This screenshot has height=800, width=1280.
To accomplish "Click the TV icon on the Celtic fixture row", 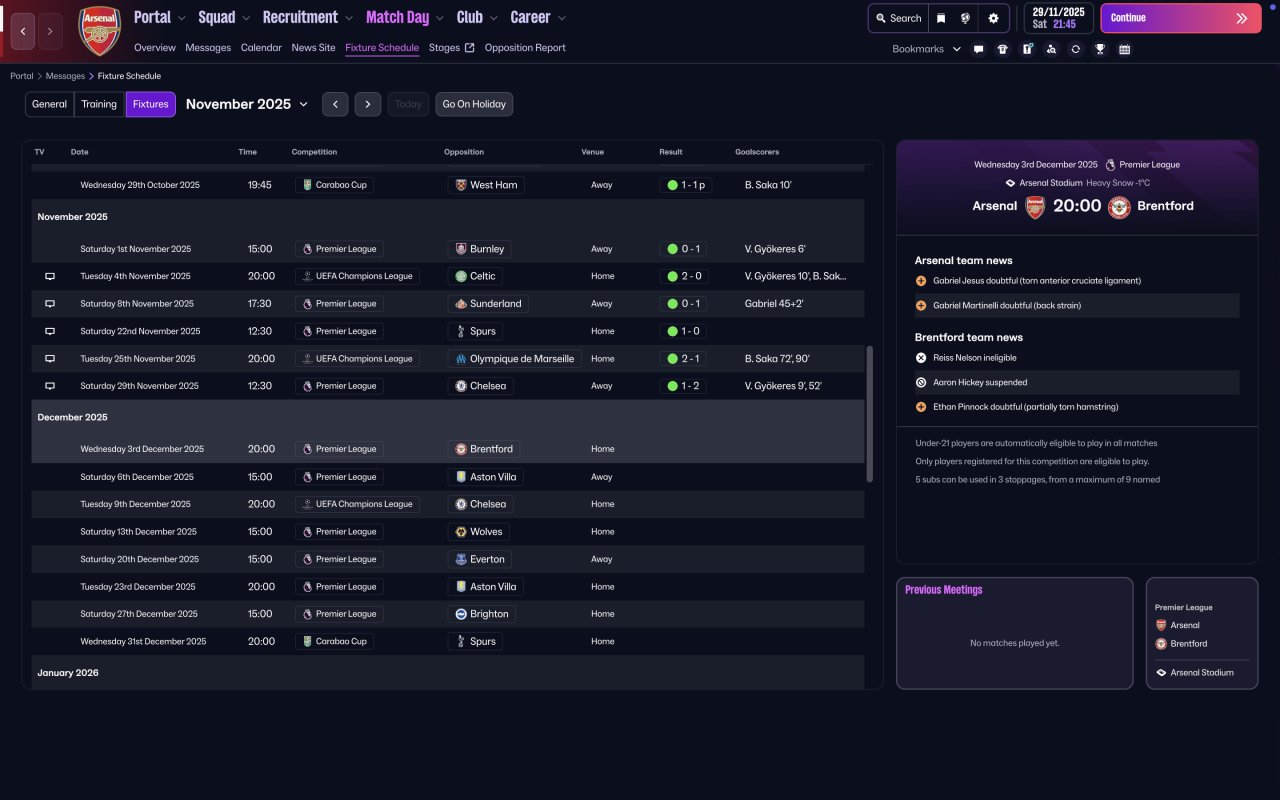I will pos(50,276).
